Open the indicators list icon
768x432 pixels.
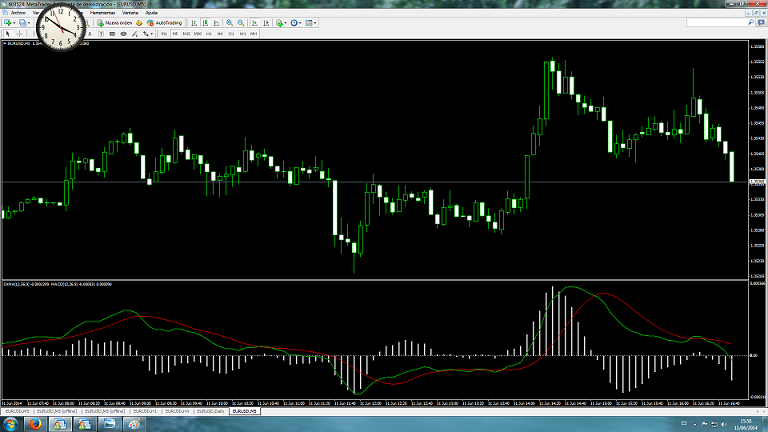(x=279, y=23)
